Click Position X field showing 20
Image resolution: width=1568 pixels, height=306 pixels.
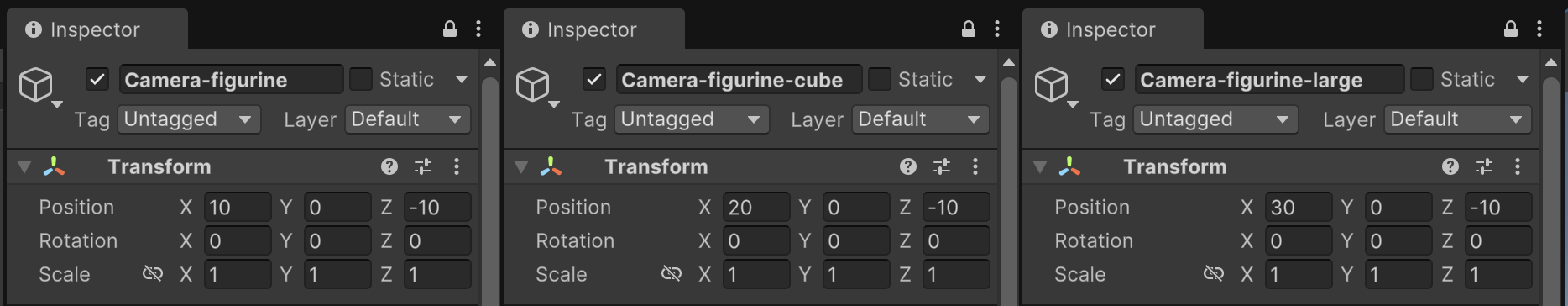point(756,207)
